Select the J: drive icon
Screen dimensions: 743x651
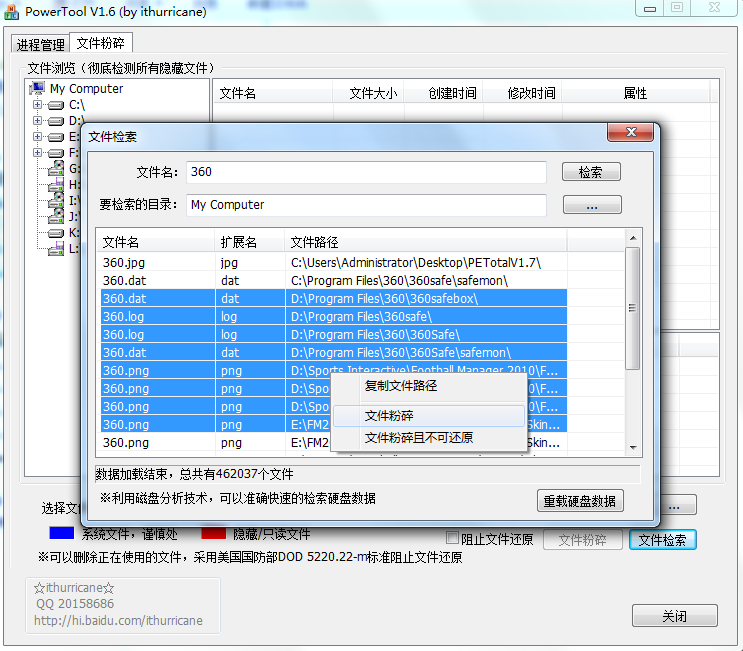click(56, 217)
